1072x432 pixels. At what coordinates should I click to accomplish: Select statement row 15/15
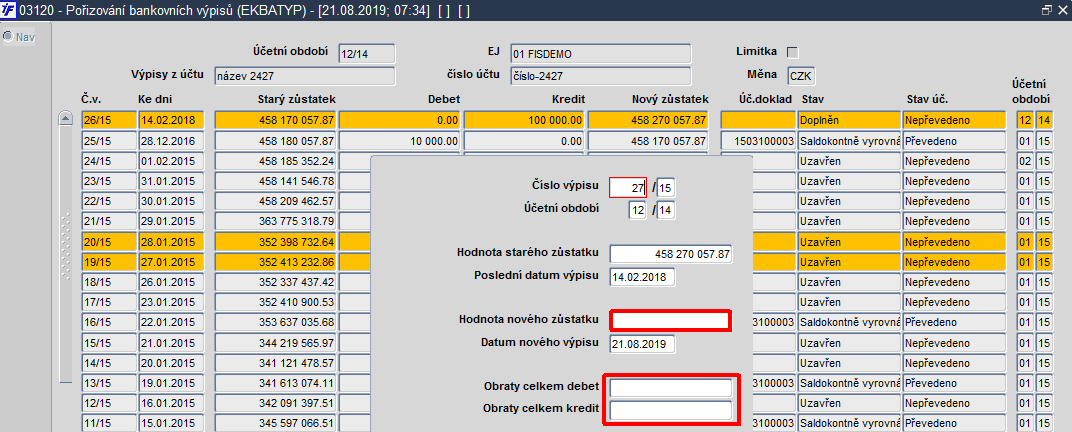pyautogui.click(x=107, y=342)
